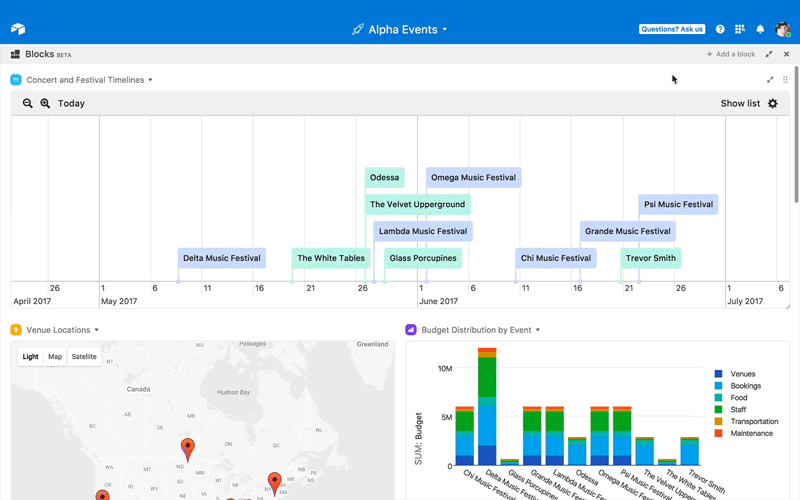Open timeline settings gear
This screenshot has width=800, height=500.
coord(773,103)
